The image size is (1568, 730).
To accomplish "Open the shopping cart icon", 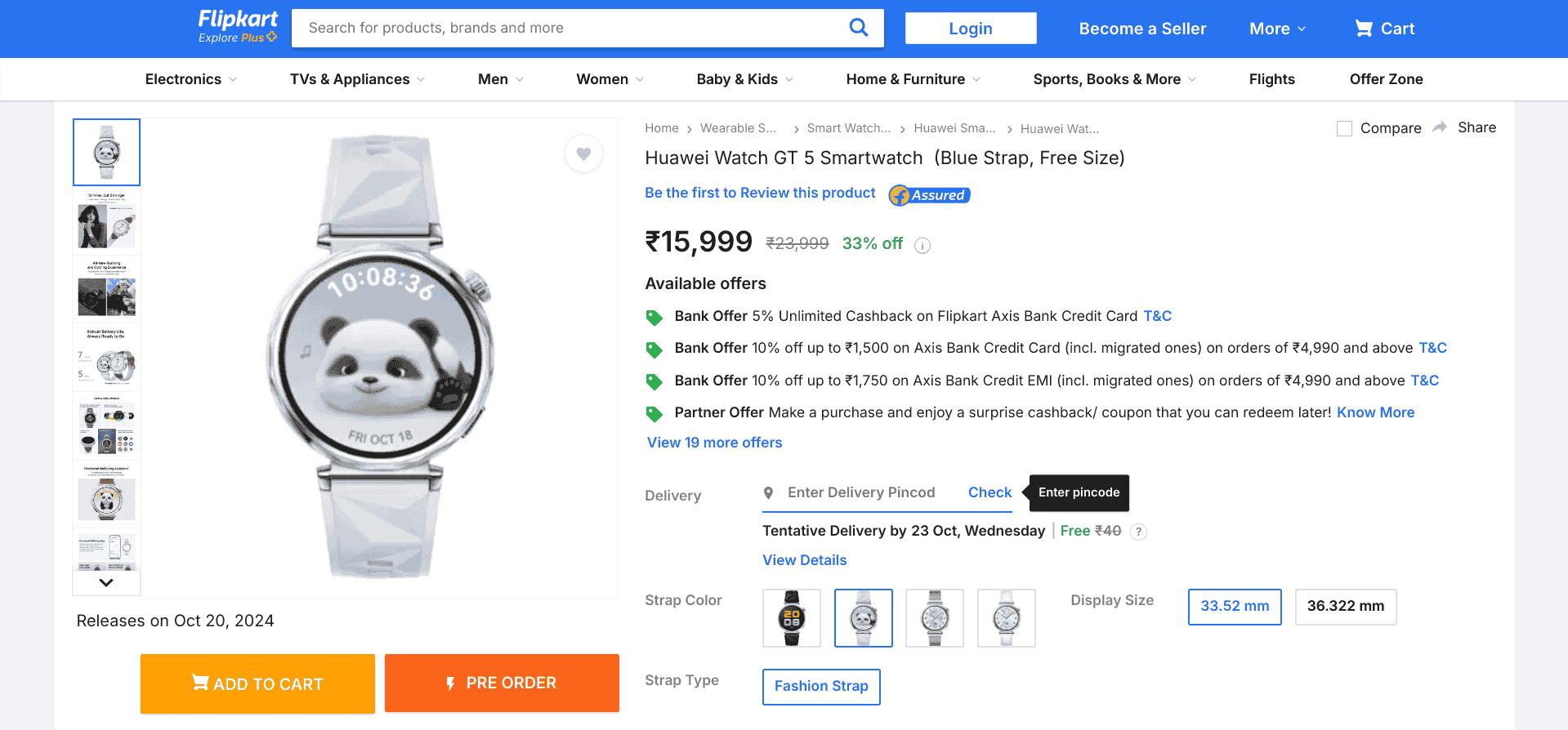I will [x=1363, y=29].
